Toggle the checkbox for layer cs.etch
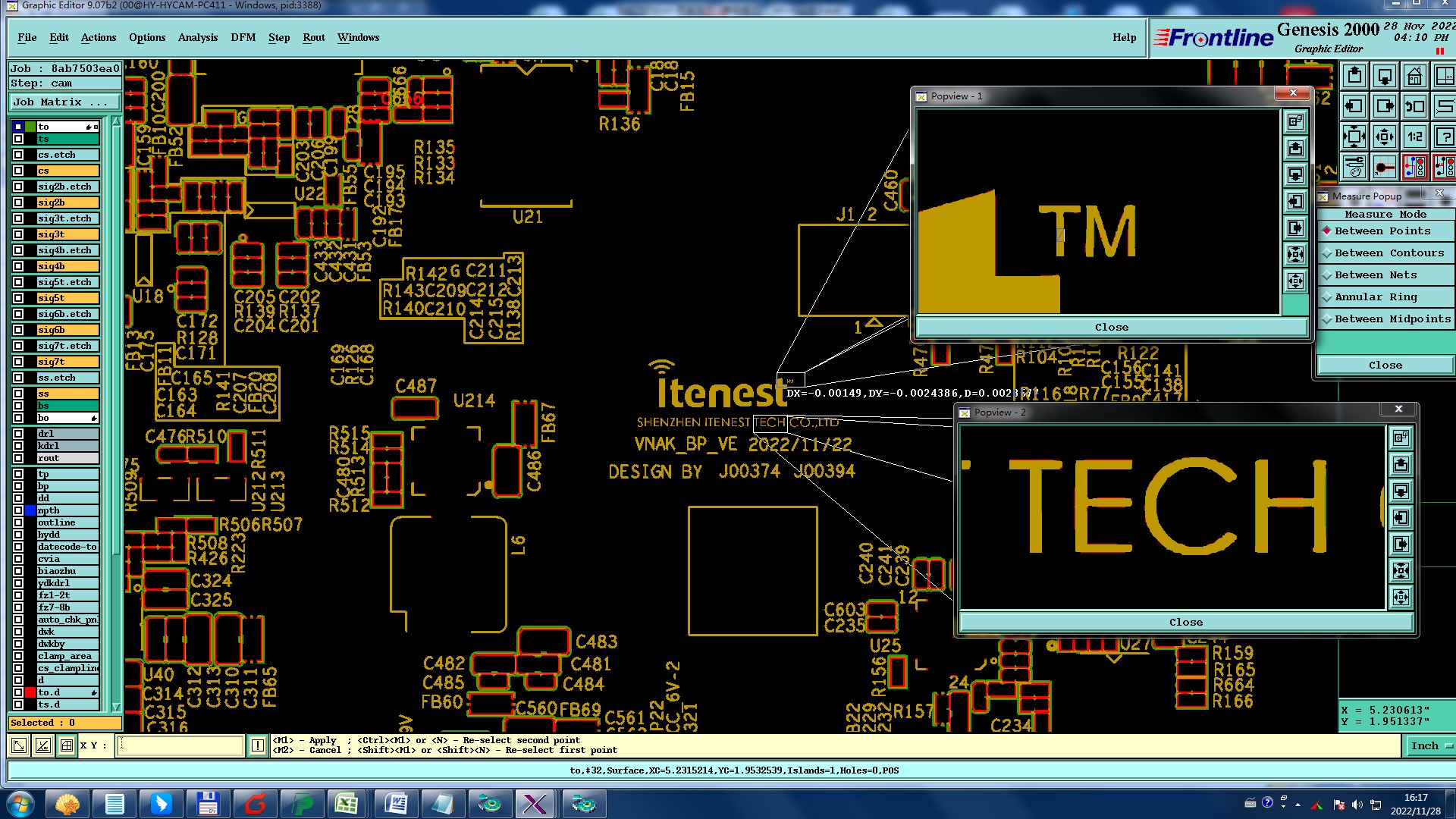Screen dimensions: 1456x819 tap(18, 155)
